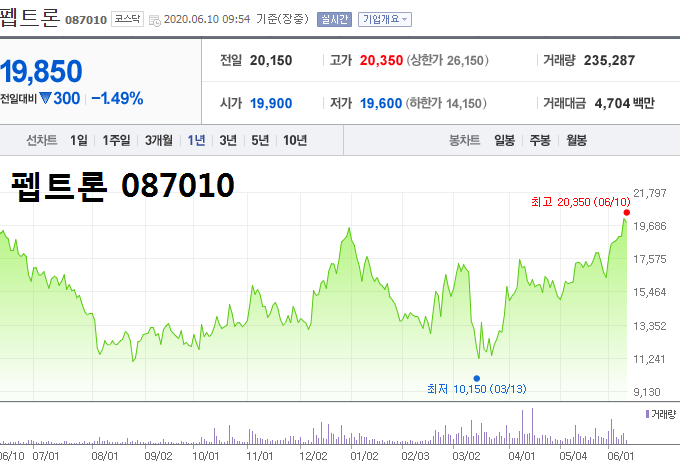This screenshot has height=474, width=680.
Task: Select the 1일 line chart tab
Action: coord(79,140)
